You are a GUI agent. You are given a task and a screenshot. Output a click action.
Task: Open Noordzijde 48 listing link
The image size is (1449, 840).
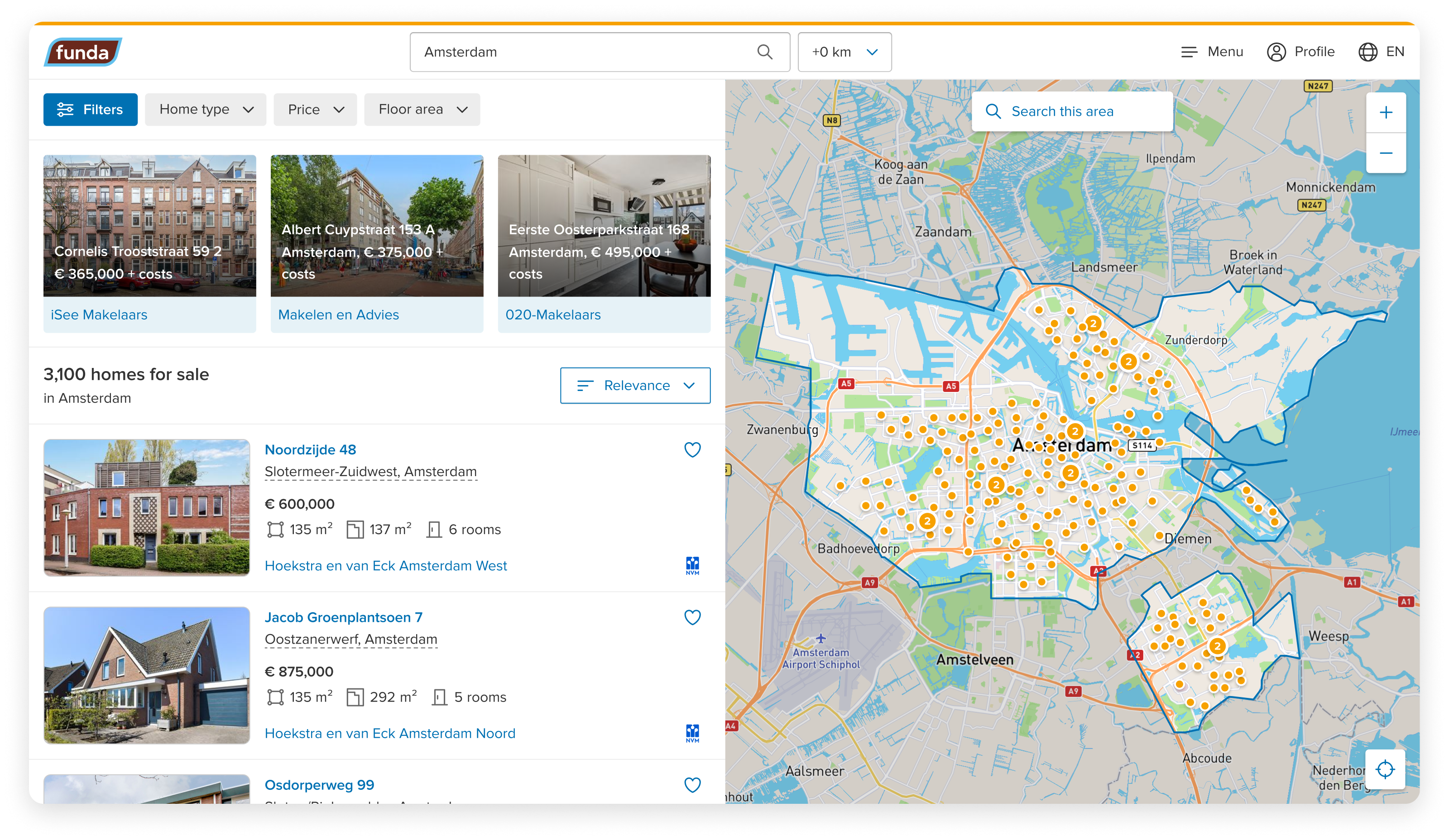(310, 450)
